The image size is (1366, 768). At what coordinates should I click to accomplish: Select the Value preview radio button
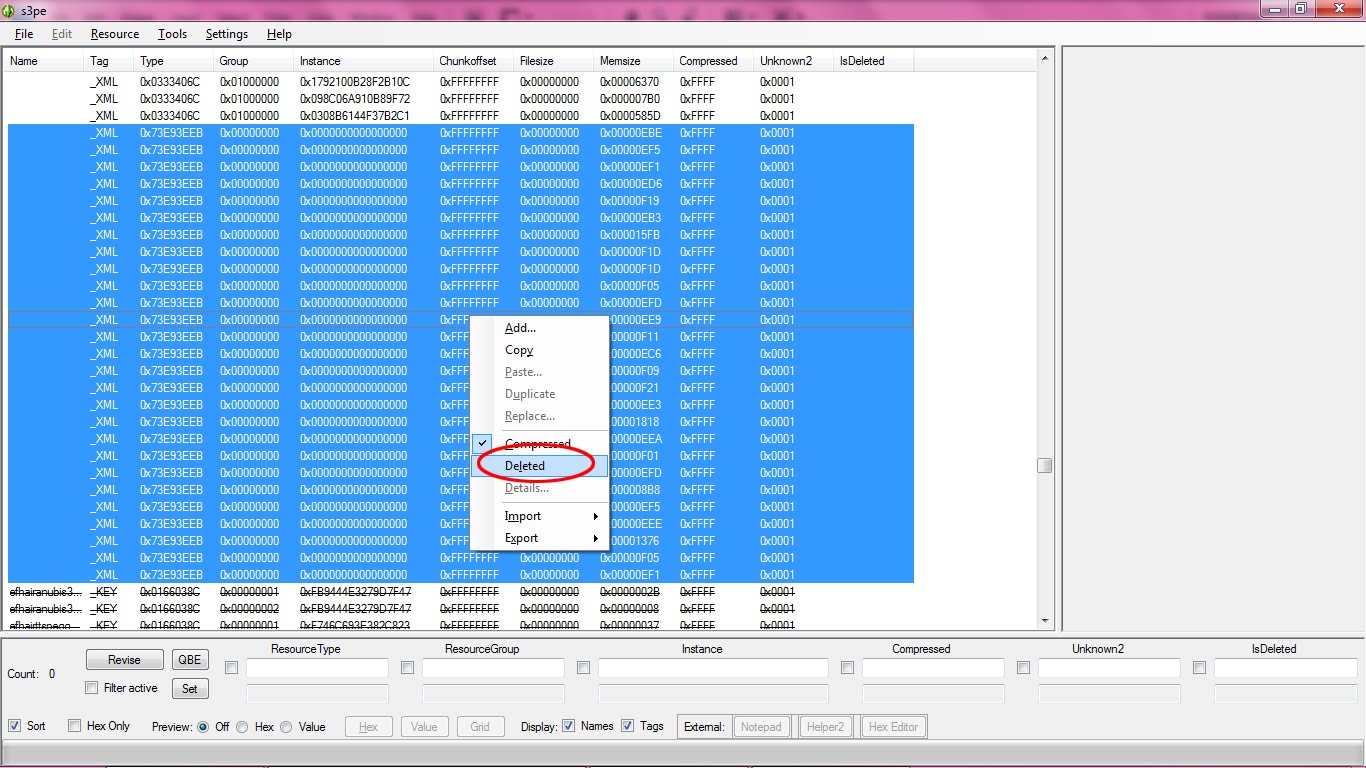click(x=285, y=726)
